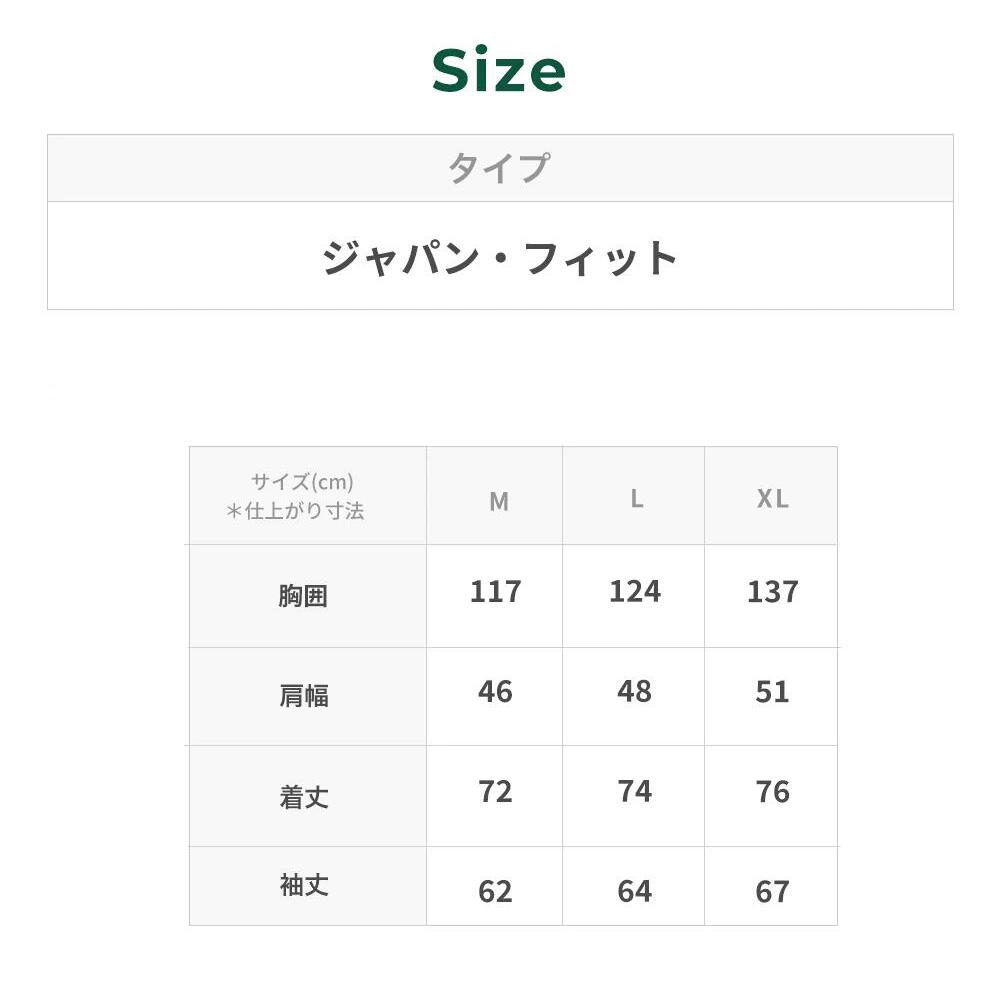Click the 胸囲 row label
Screen dimensions: 1000x1000
click(x=303, y=596)
